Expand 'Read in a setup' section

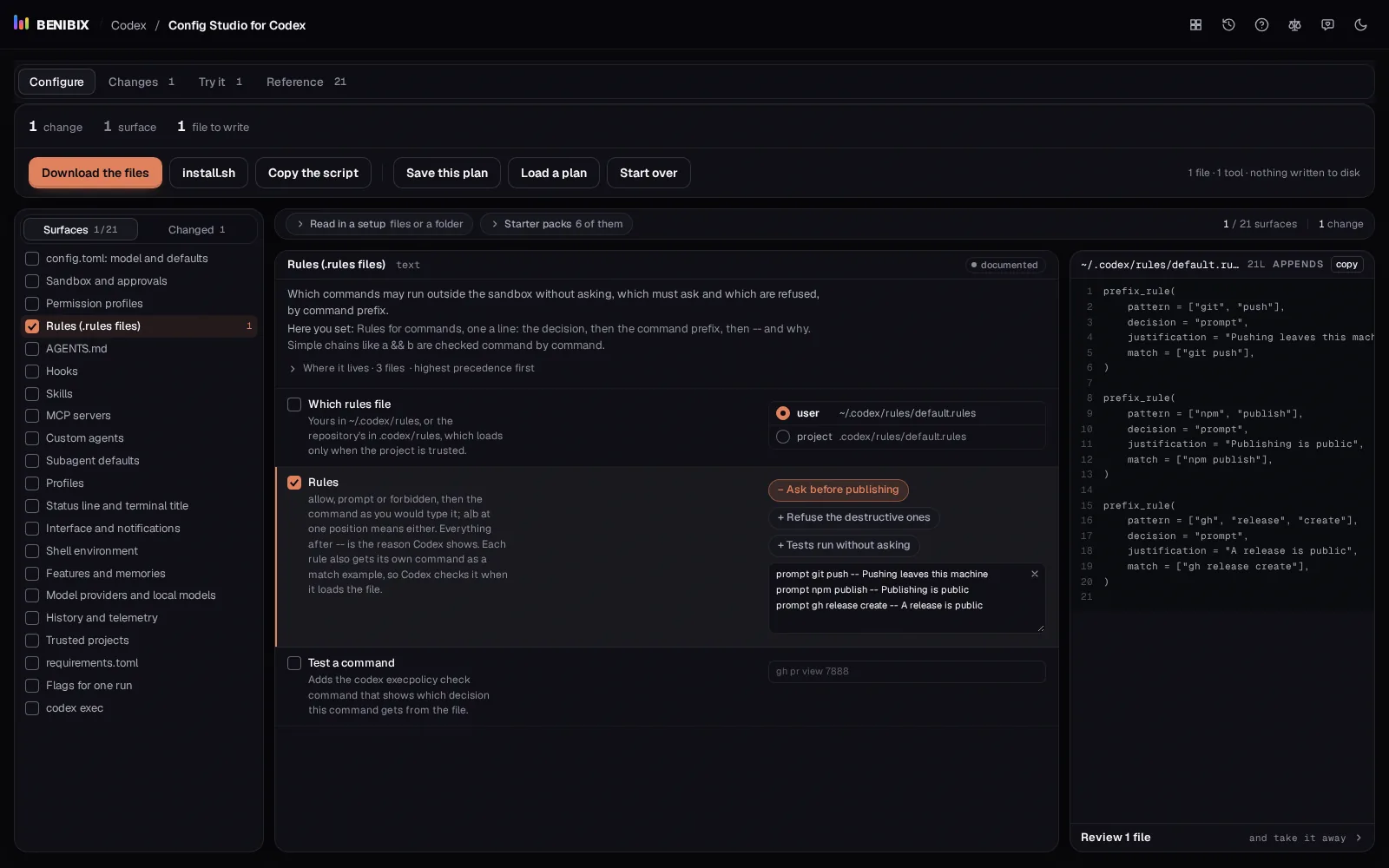click(x=379, y=224)
